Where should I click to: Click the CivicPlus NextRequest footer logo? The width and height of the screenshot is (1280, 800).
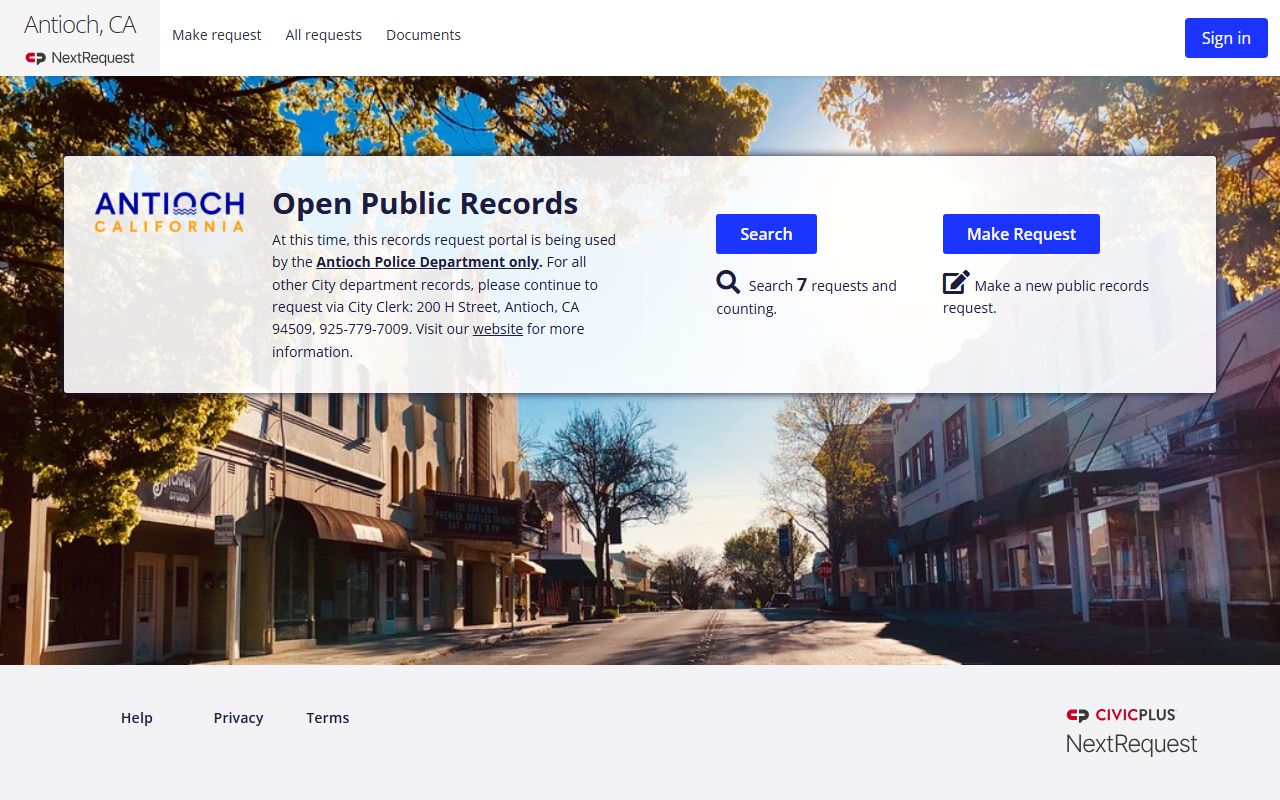pyautogui.click(x=1131, y=731)
